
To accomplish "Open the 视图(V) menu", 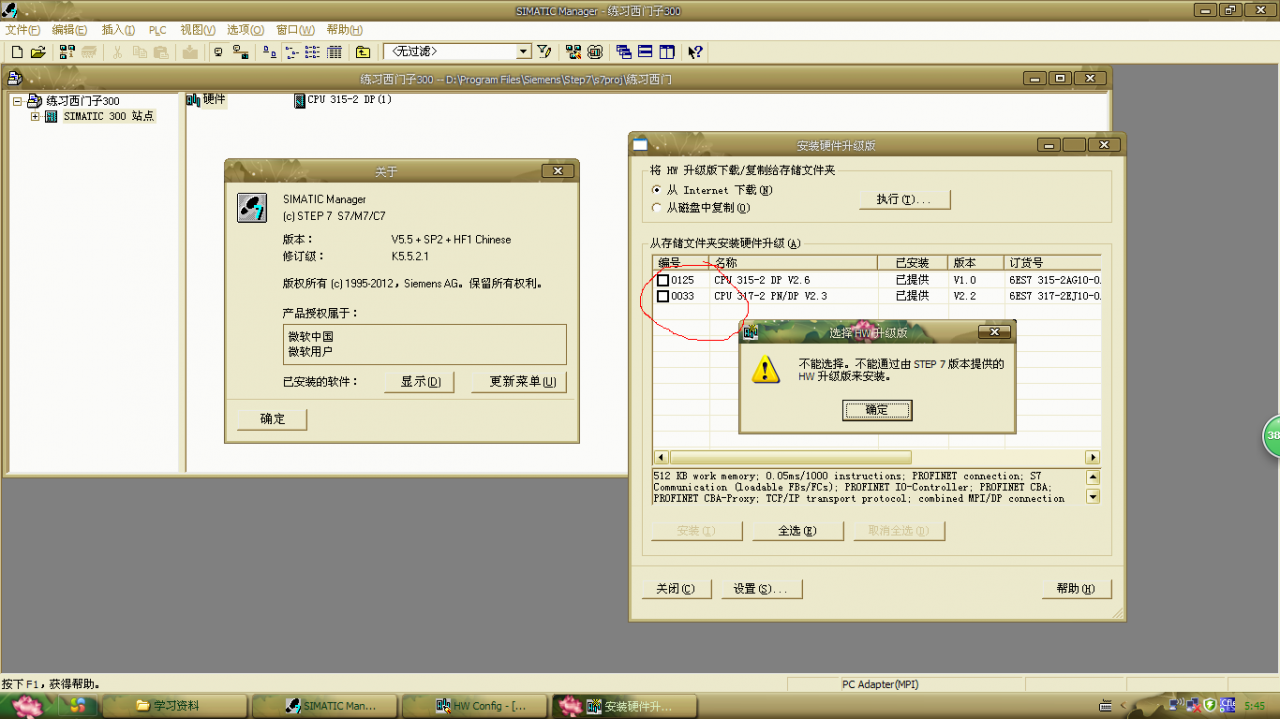I will pos(198,30).
